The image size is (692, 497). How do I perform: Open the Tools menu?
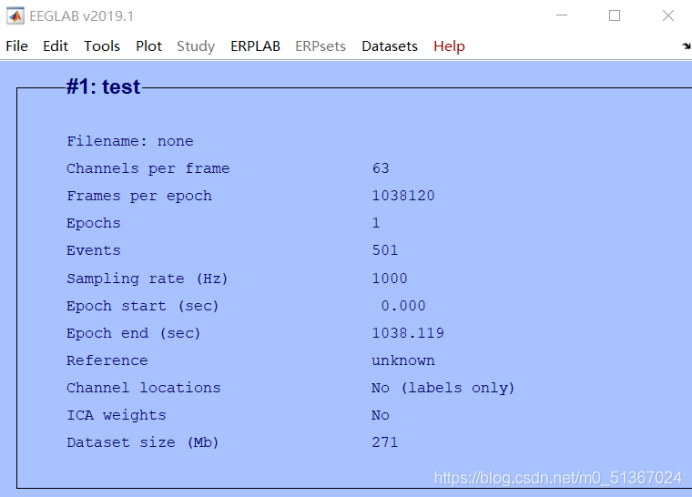[x=102, y=46]
